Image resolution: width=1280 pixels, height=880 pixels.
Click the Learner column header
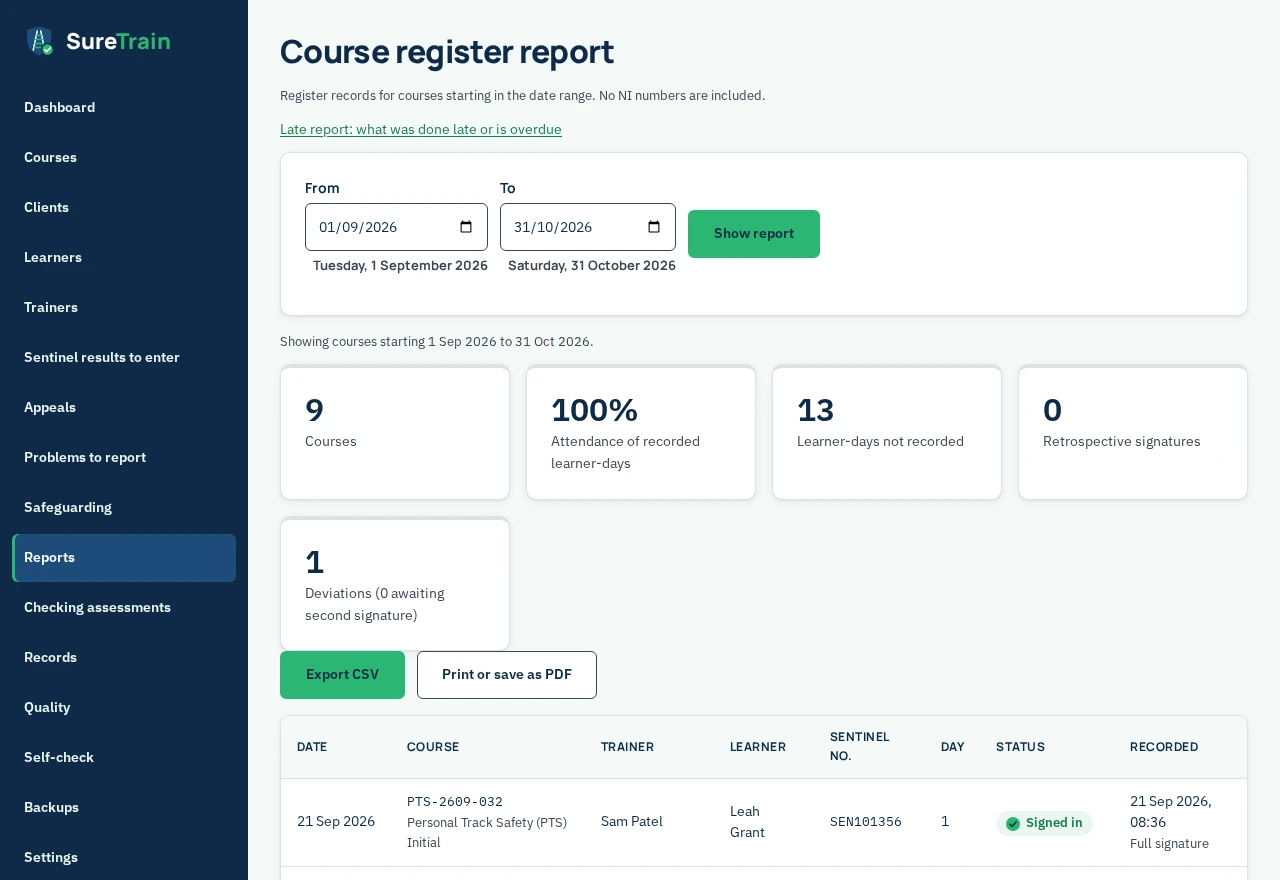(x=758, y=747)
